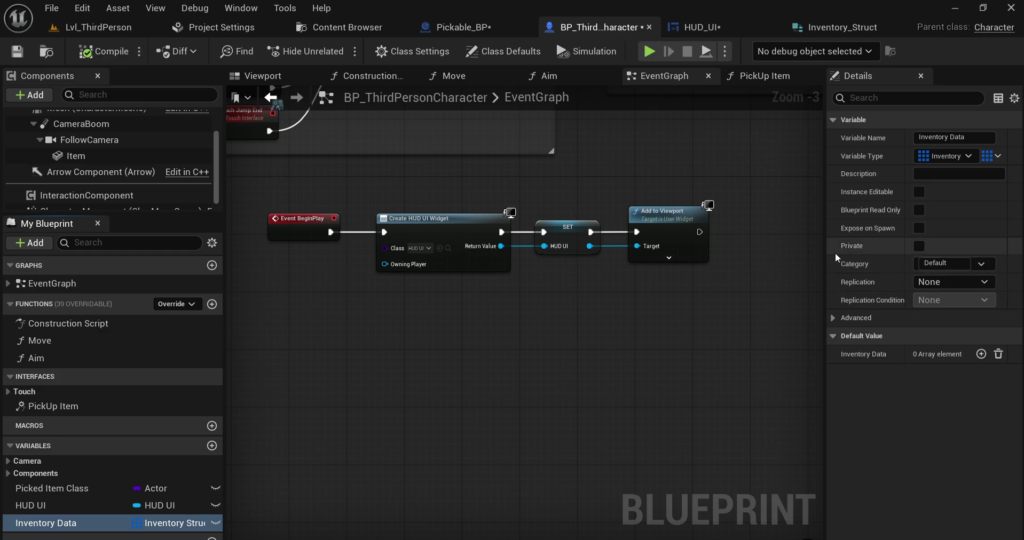The width and height of the screenshot is (1024, 540).
Task: Expand the Camera variables category
Action: tap(8, 461)
